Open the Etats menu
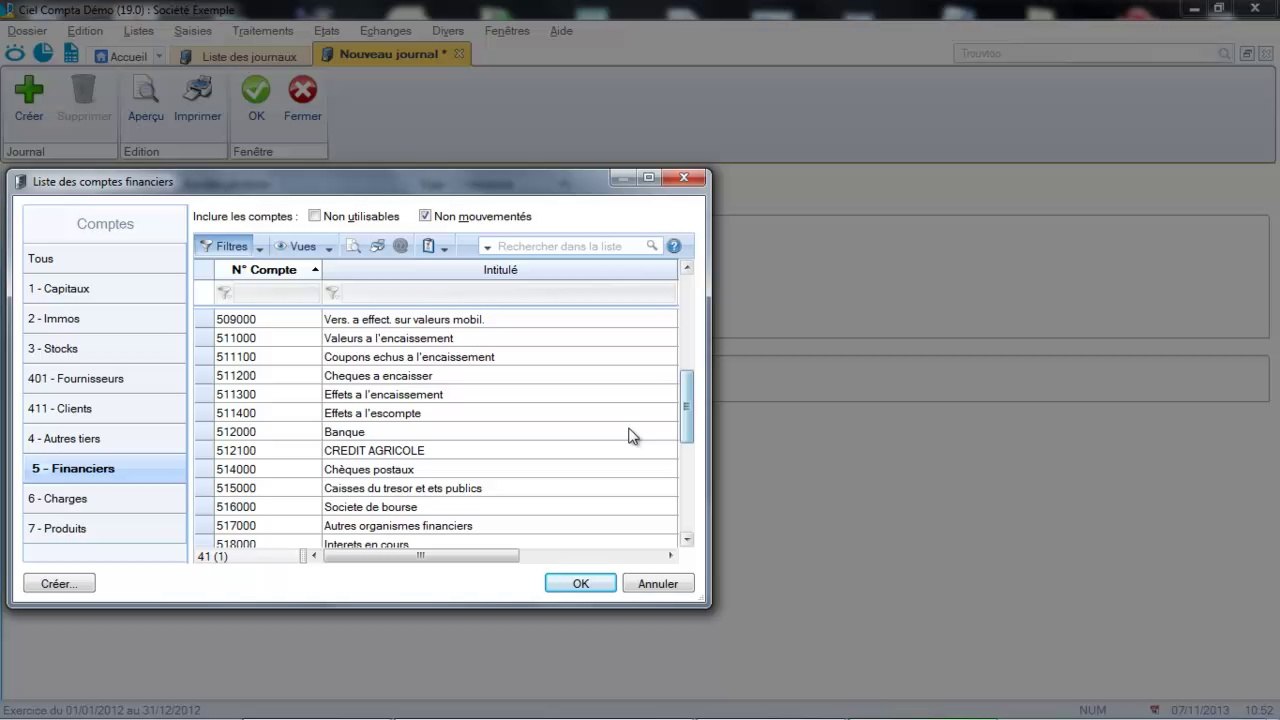The image size is (1280, 720). (x=326, y=31)
